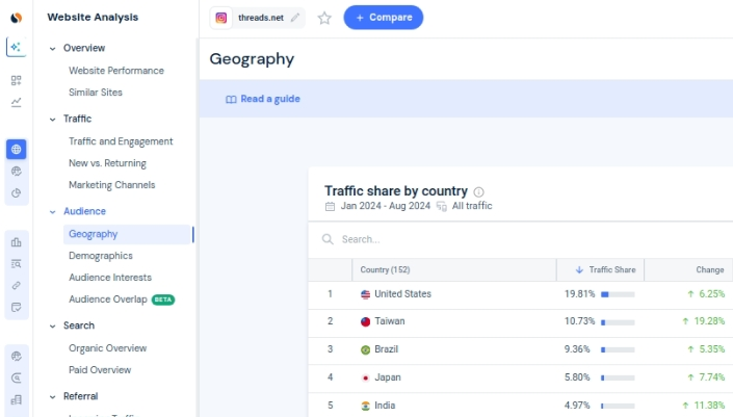Click the country Search field

(450, 240)
